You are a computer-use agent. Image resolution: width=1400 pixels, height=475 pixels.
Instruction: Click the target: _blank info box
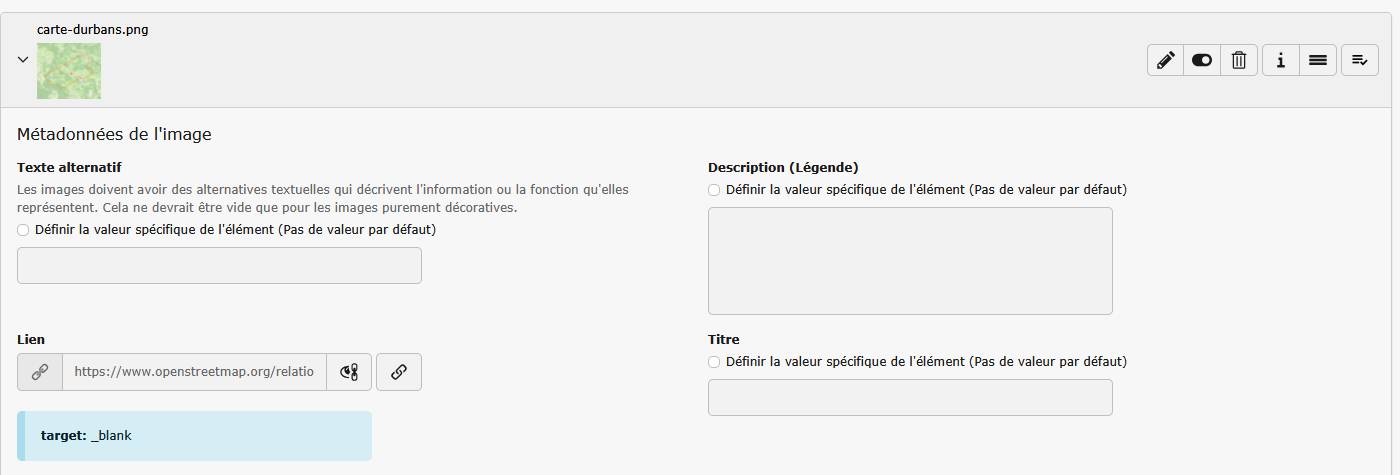[x=194, y=436]
